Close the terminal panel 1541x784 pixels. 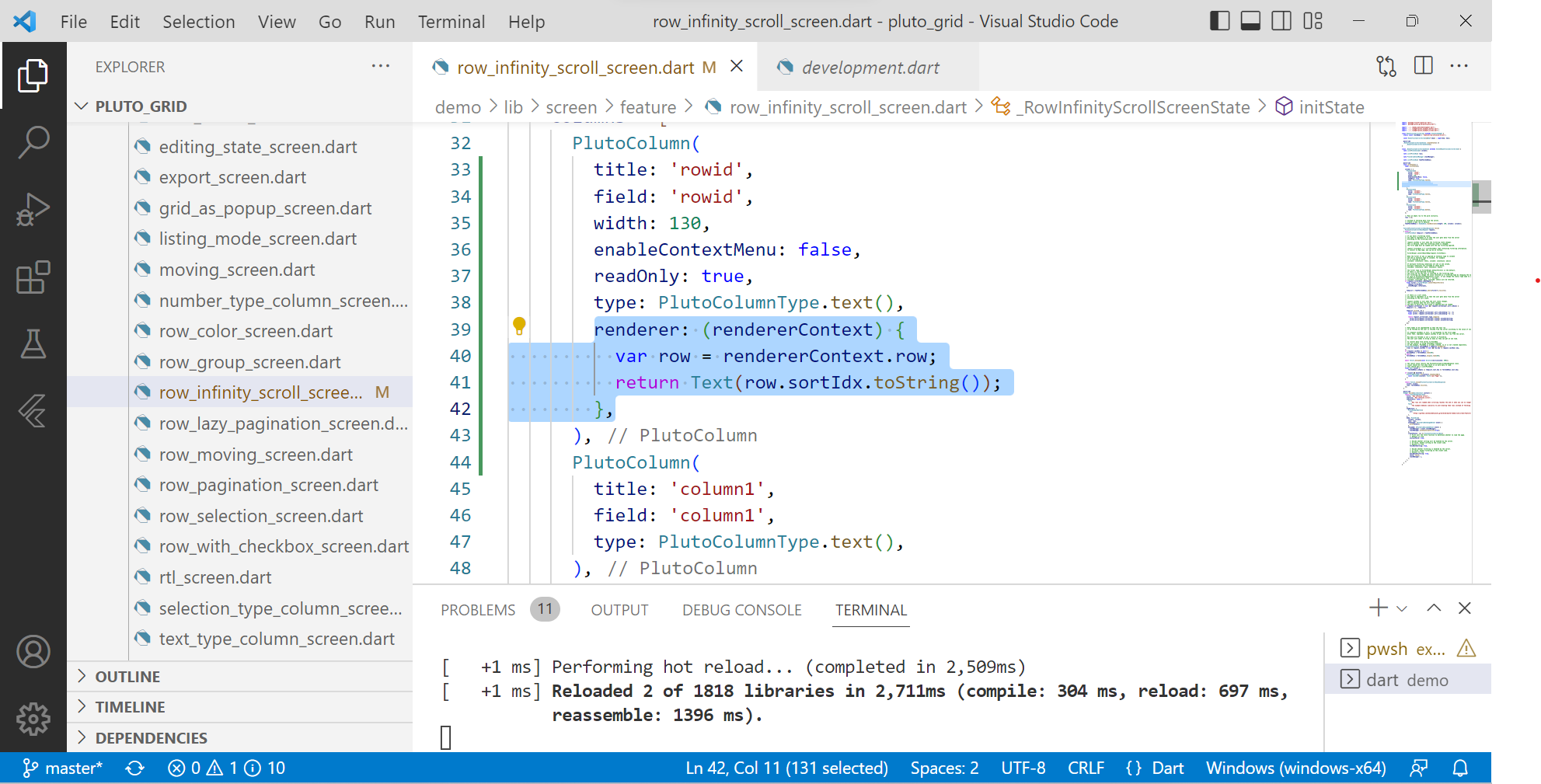[x=1465, y=608]
